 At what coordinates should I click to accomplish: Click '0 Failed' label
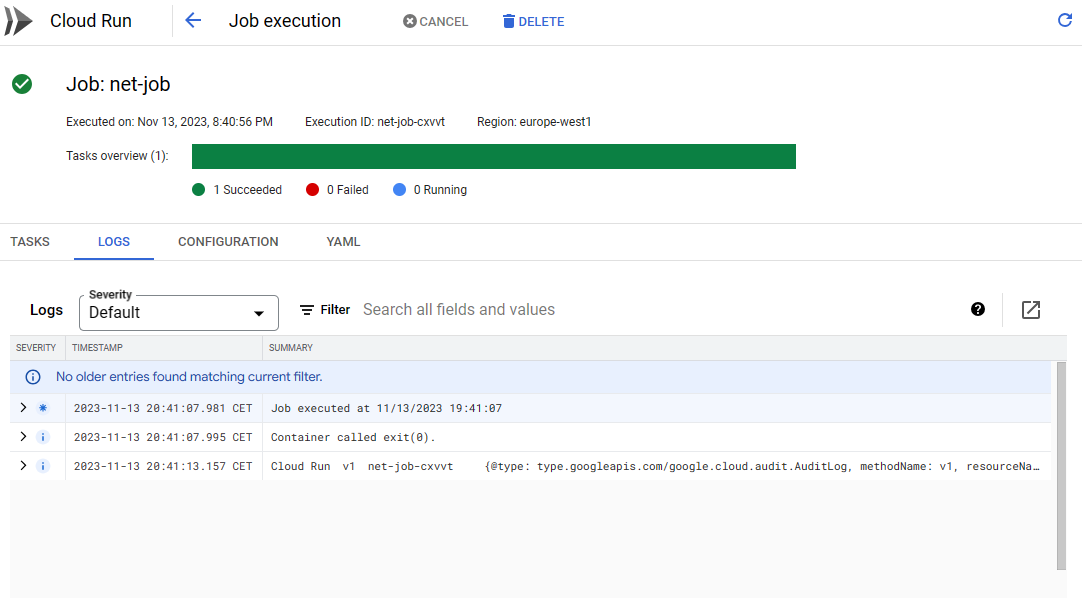coord(348,190)
